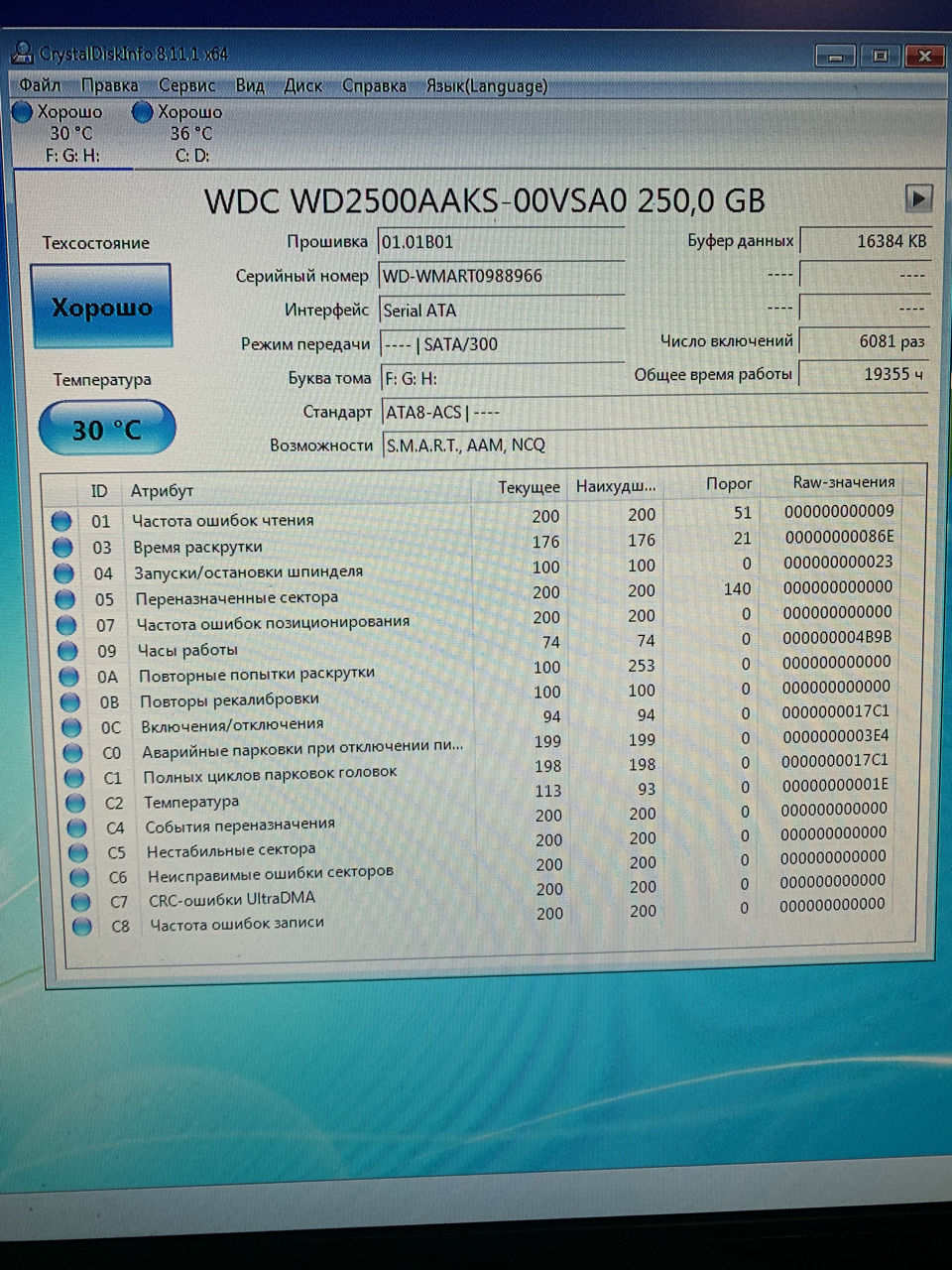The width and height of the screenshot is (952, 1270).
Task: Click the health indicator dot above F: G: H:
Action: [x=22, y=112]
